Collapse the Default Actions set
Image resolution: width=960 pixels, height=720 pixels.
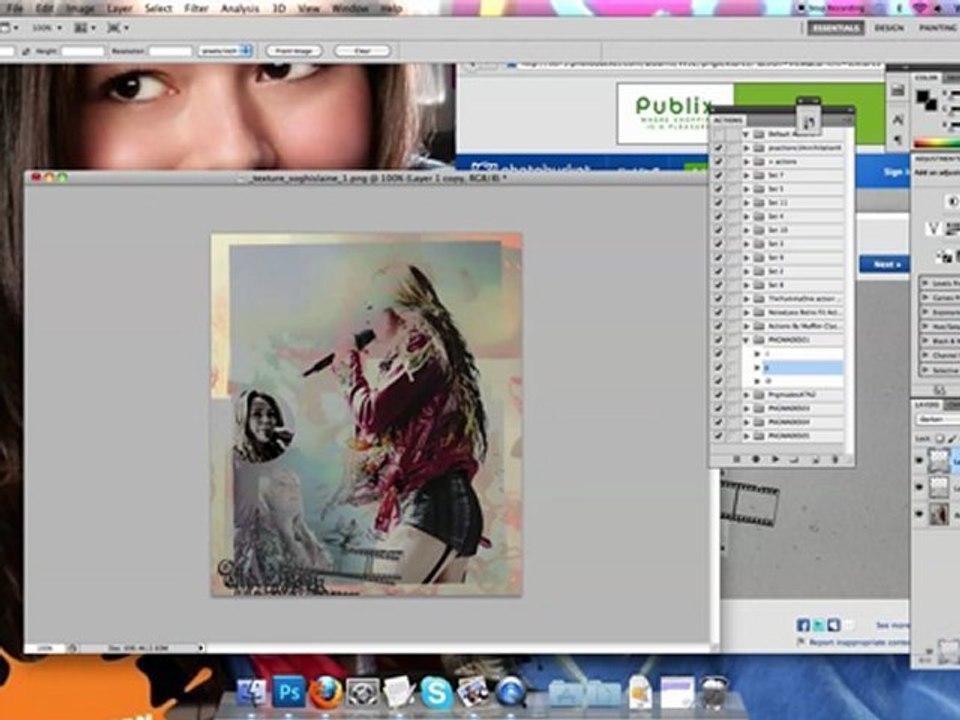pyautogui.click(x=746, y=134)
